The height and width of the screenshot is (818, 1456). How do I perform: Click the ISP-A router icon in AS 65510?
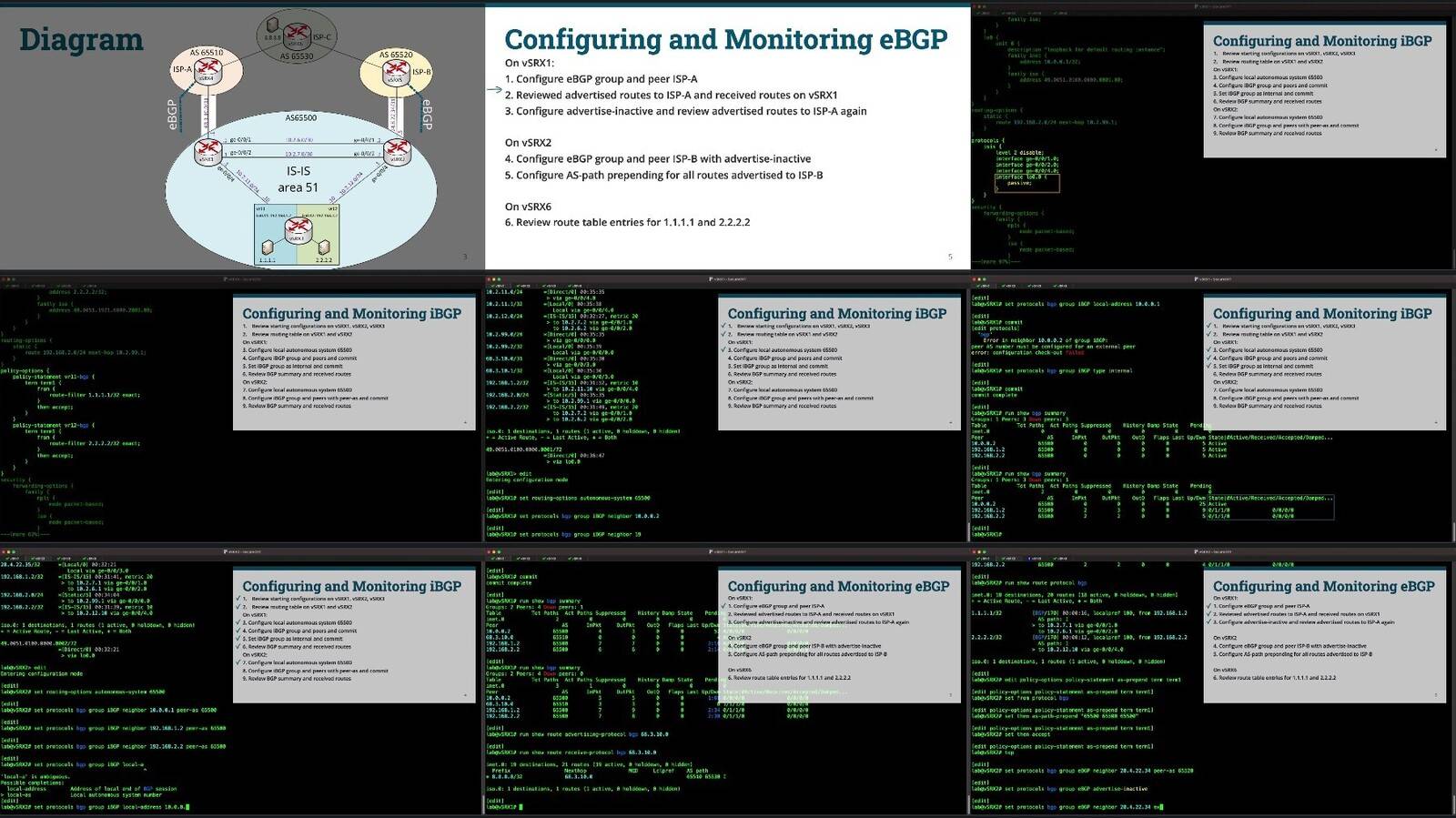click(x=207, y=69)
